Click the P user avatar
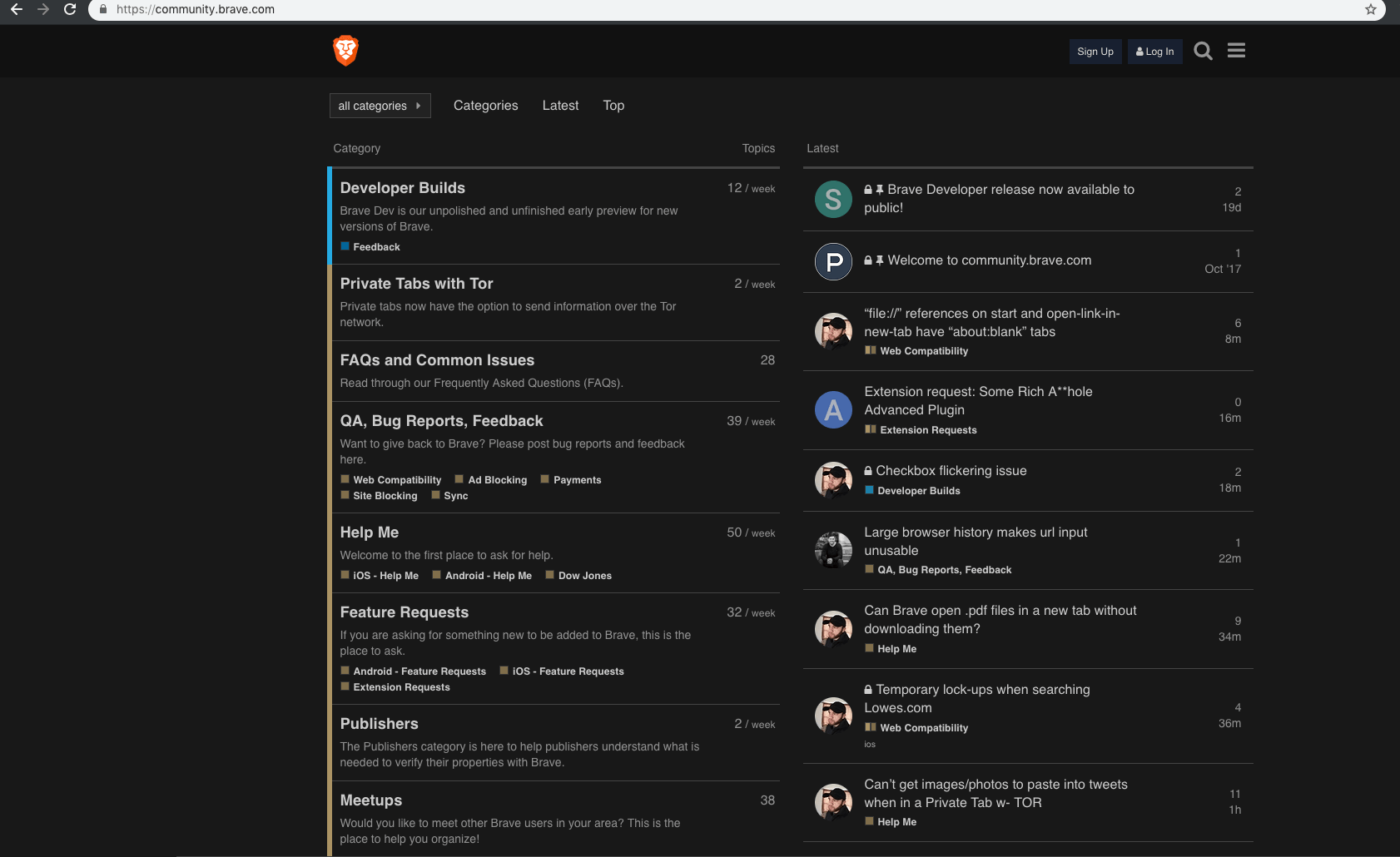This screenshot has width=1400, height=857. tap(833, 261)
